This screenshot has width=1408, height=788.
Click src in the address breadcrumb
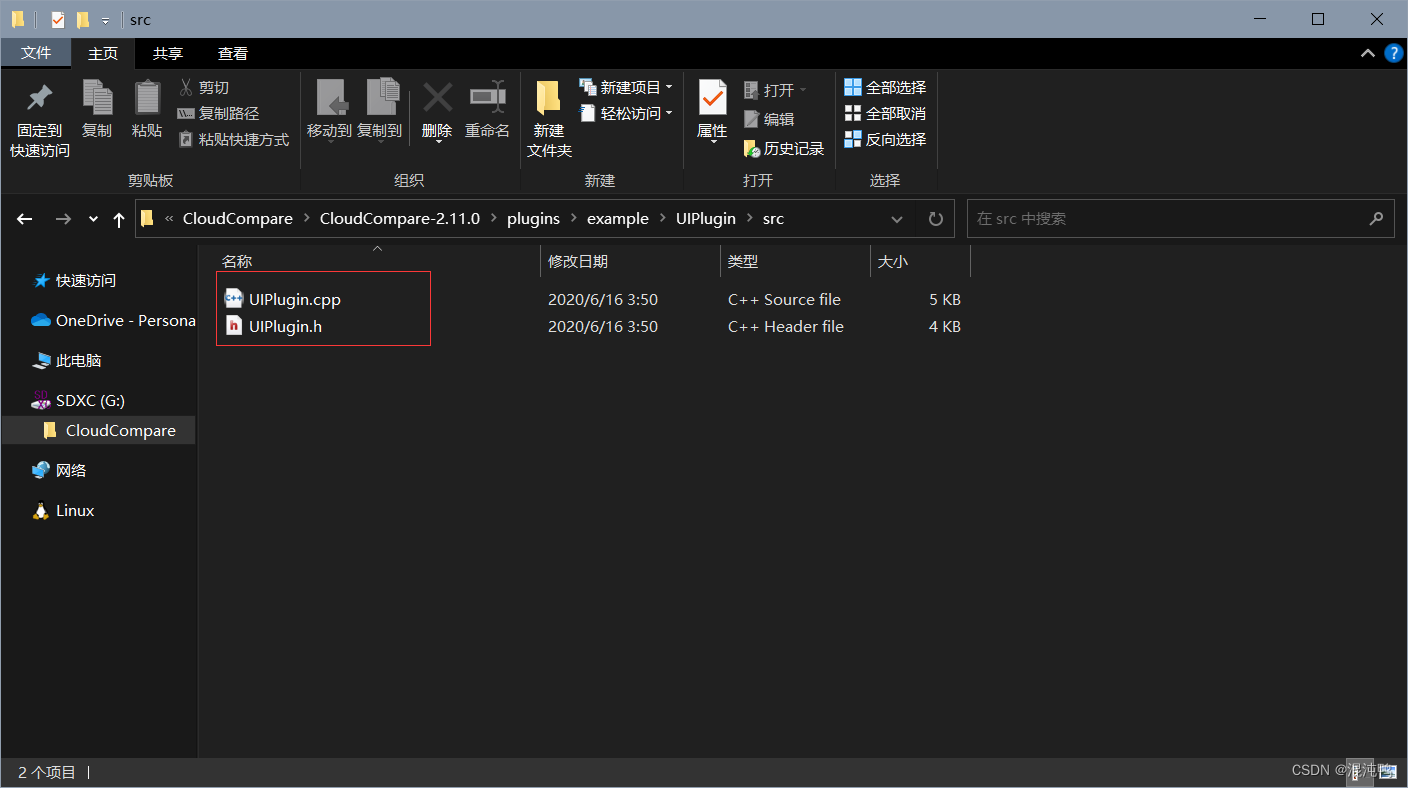click(773, 219)
